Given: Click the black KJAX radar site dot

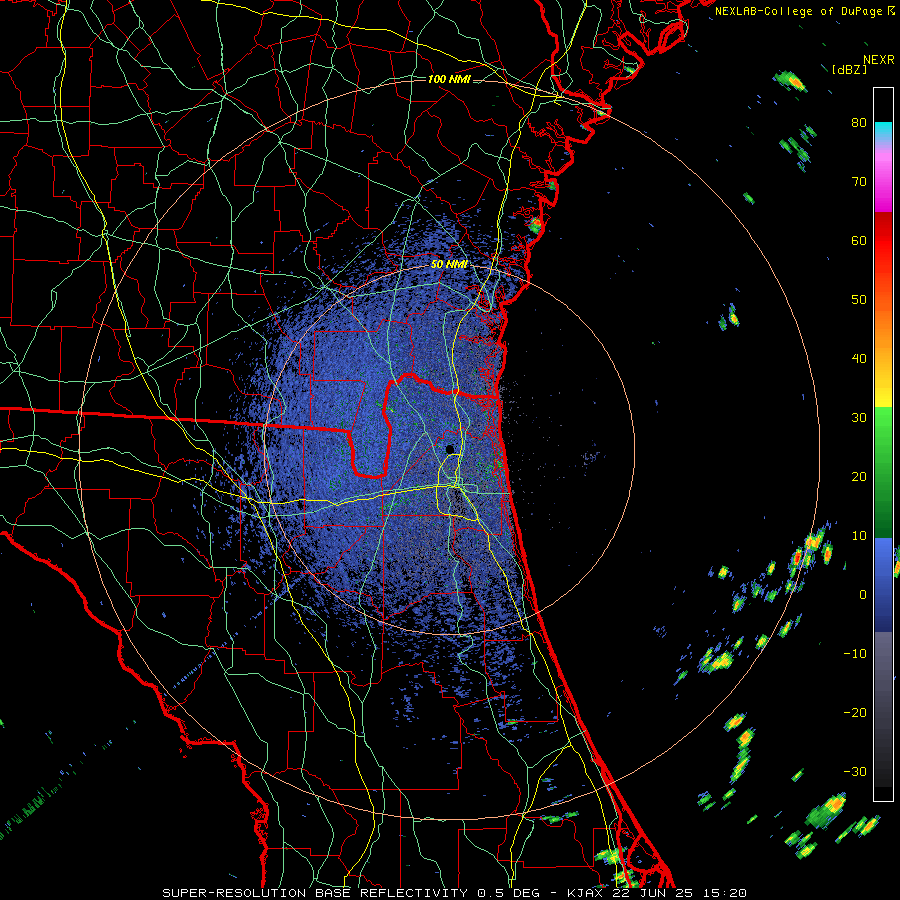Looking at the screenshot, I should pyautogui.click(x=450, y=449).
